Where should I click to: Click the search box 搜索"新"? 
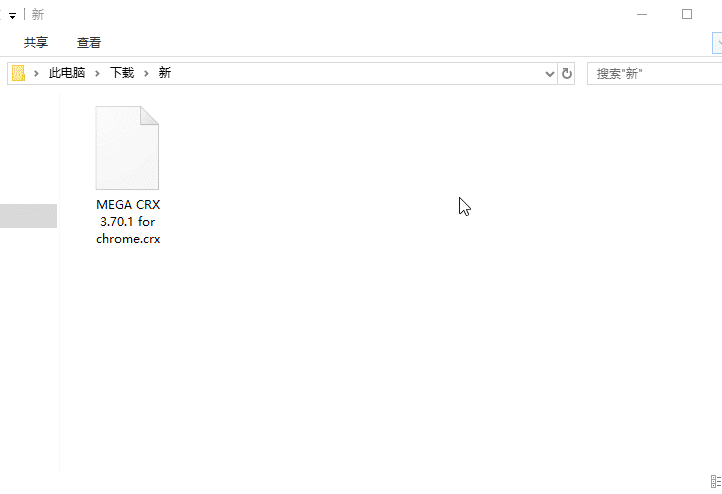655,74
